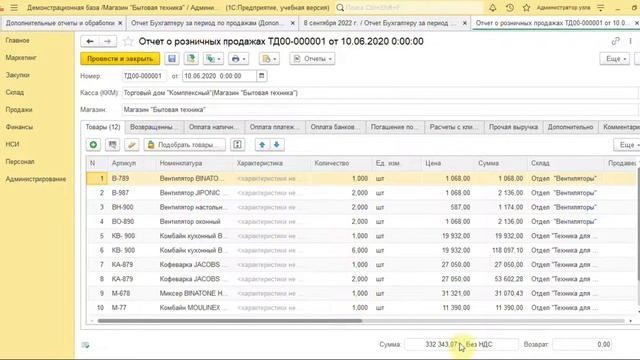The height and width of the screenshot is (360, 640).
Task: Post document icon next to save
Action: tap(191, 59)
